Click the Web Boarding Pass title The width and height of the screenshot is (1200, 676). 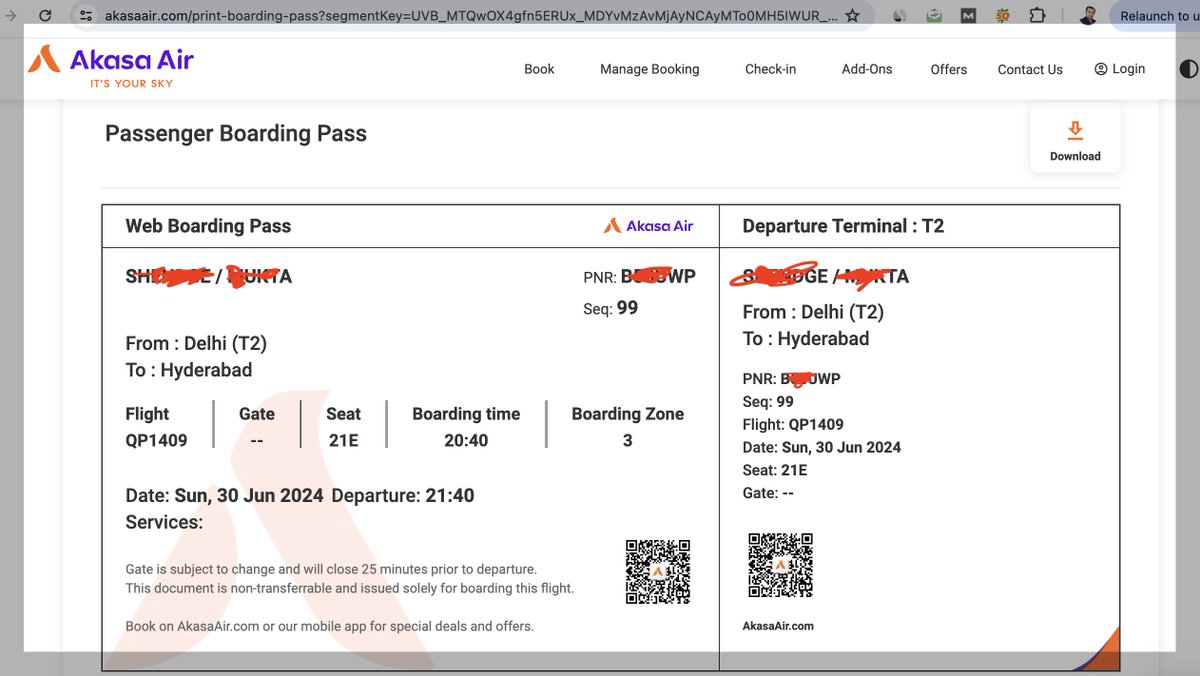[x=208, y=226]
